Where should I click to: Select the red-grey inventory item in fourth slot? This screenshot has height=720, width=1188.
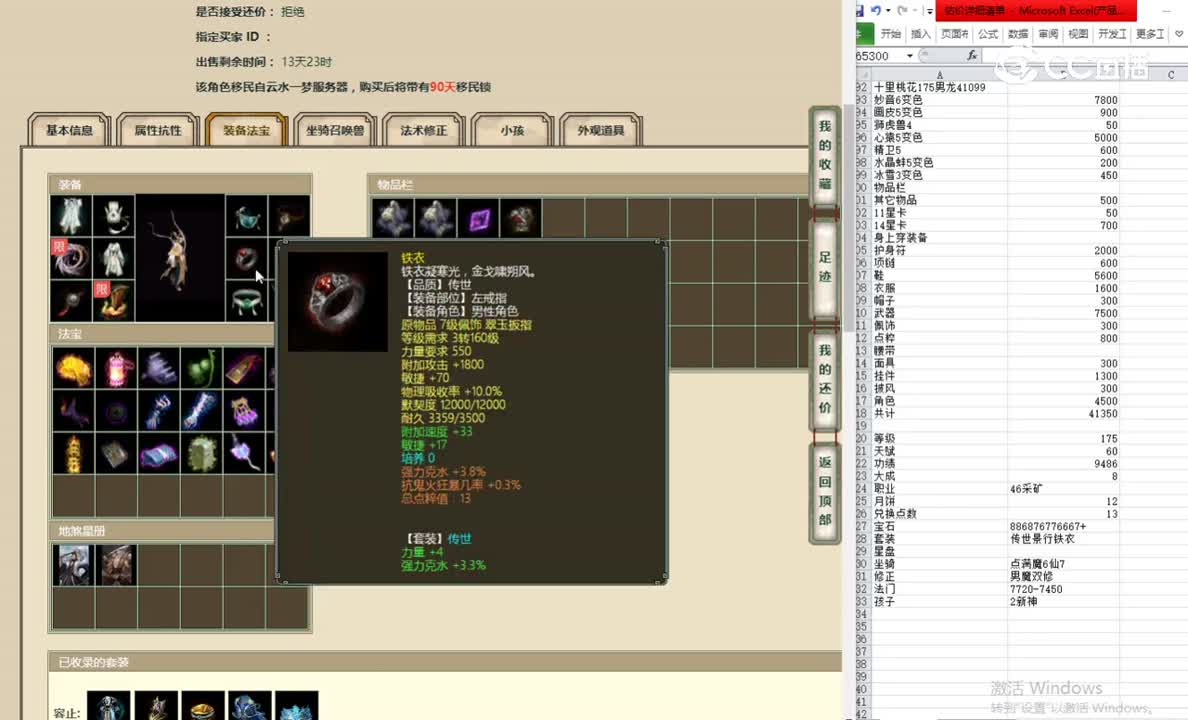[x=521, y=219]
